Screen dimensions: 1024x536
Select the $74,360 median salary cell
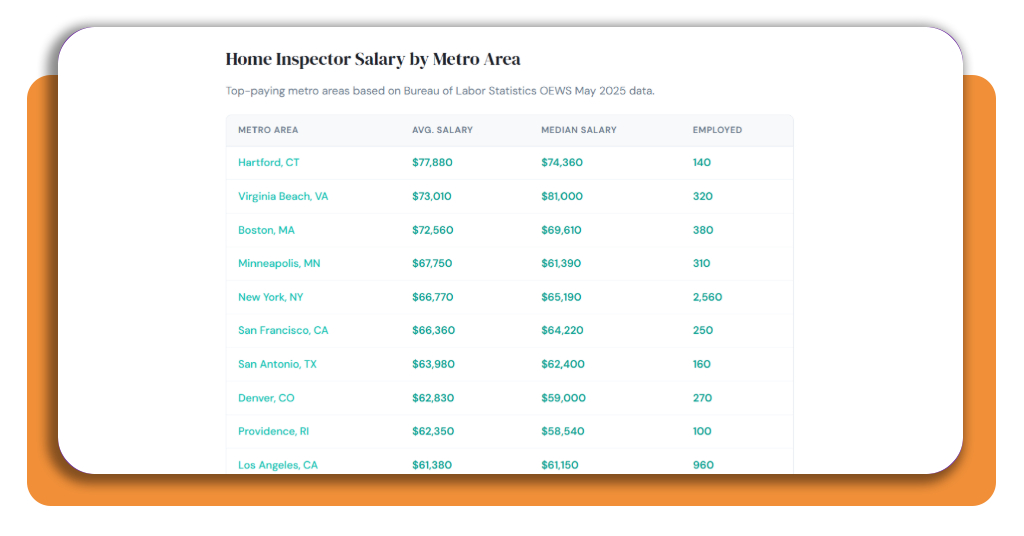tap(562, 163)
